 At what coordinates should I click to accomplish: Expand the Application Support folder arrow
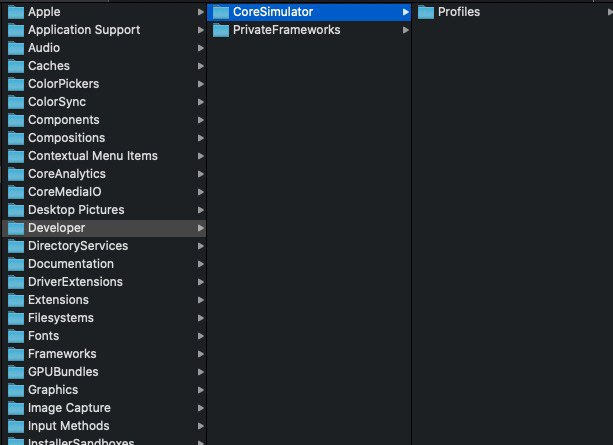coord(201,30)
